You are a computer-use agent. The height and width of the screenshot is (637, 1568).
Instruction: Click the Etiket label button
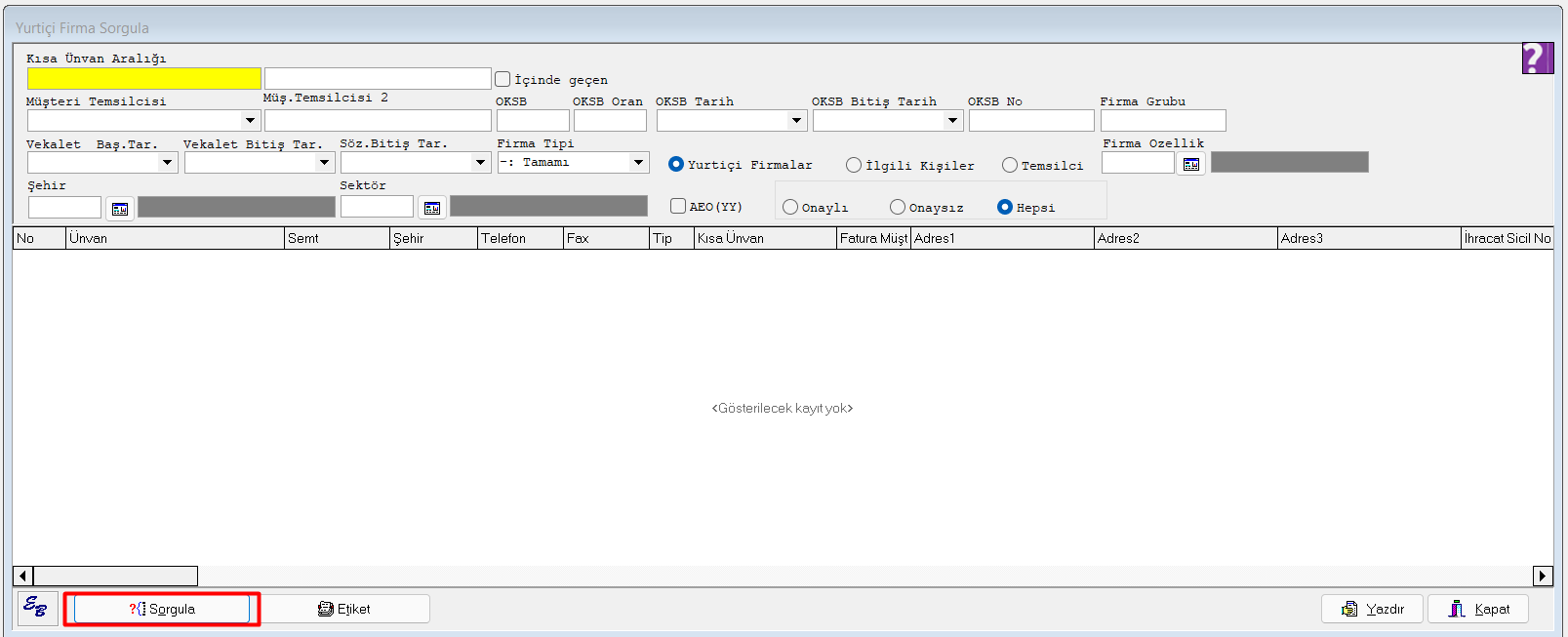(345, 609)
